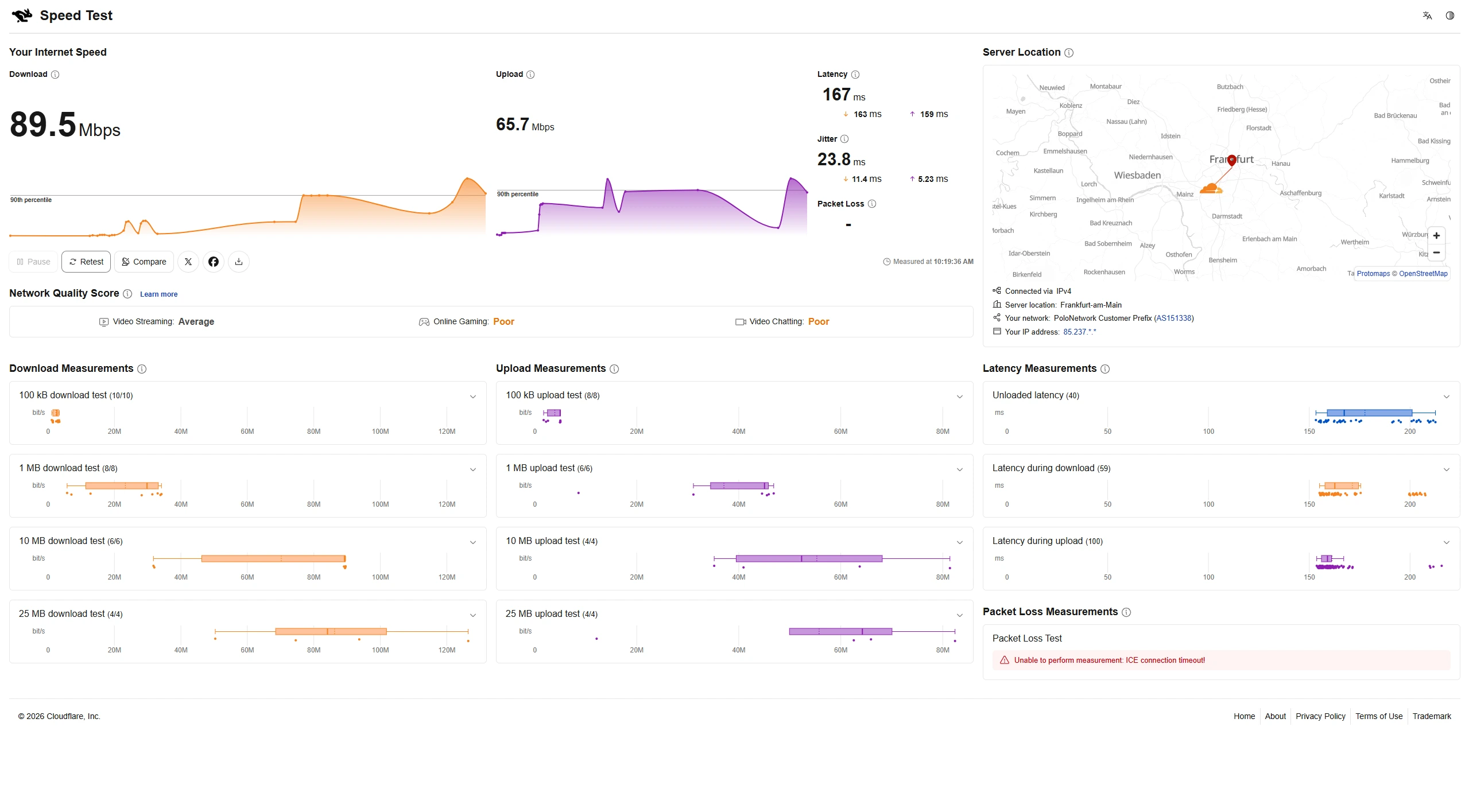Image resolution: width=1469 pixels, height=812 pixels.
Task: Expand the 25 MB download test
Action: click(x=473, y=615)
